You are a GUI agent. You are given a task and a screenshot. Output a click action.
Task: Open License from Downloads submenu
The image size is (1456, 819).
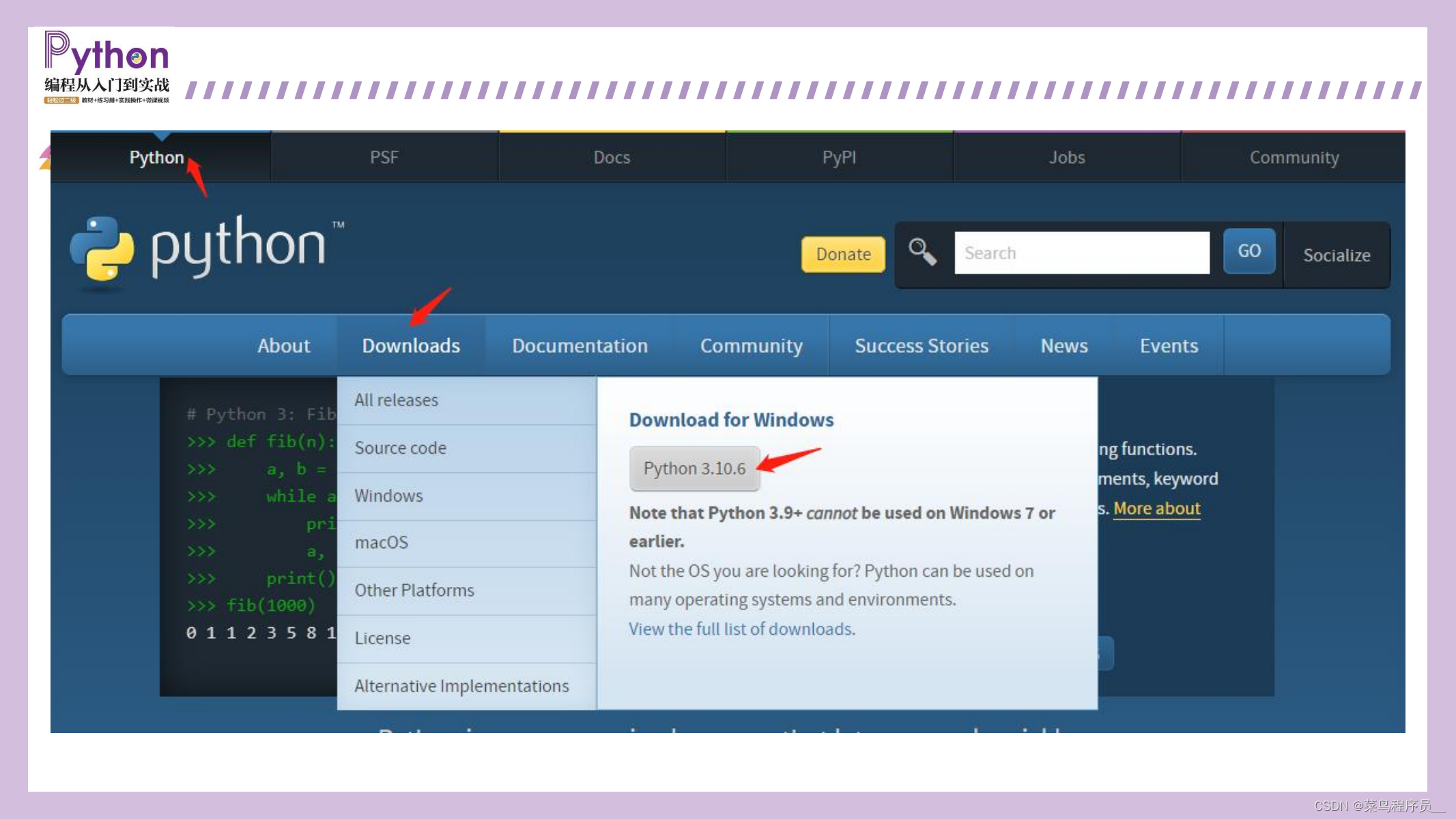click(467, 639)
